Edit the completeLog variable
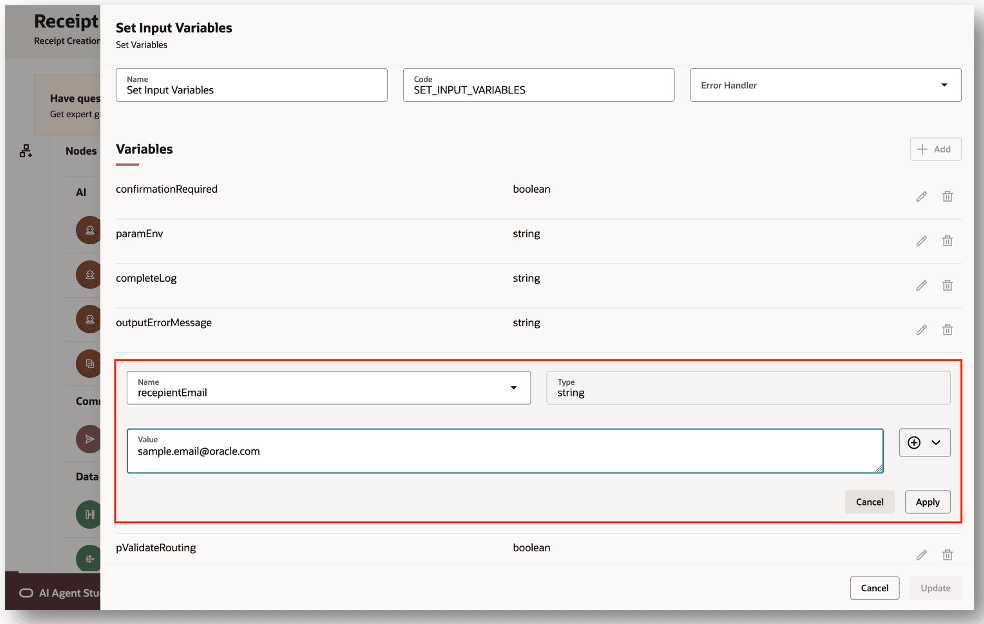 921,285
